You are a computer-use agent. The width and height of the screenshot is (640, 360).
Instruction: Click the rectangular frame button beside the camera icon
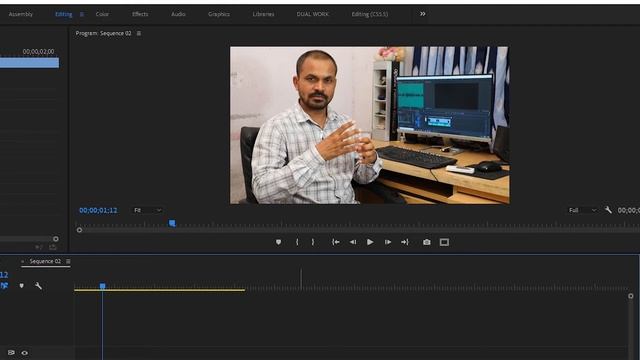tap(444, 242)
